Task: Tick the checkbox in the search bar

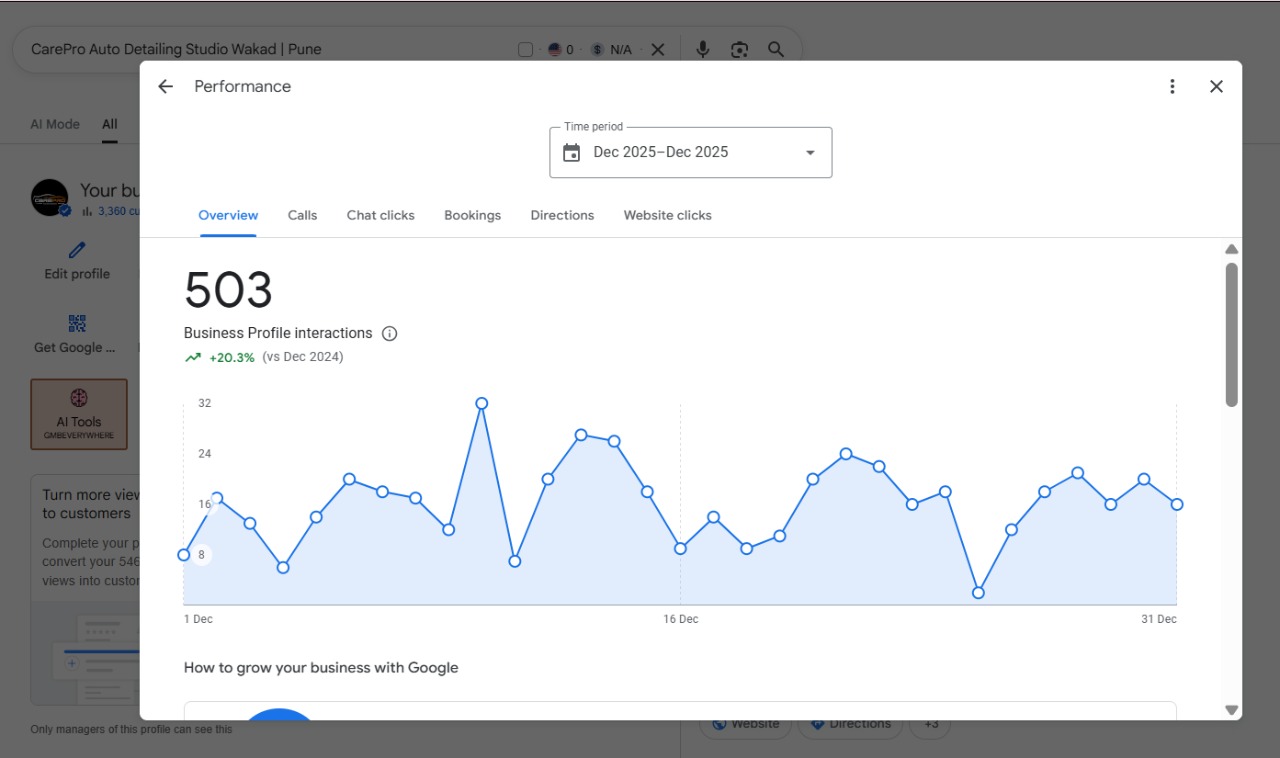Action: [526, 50]
